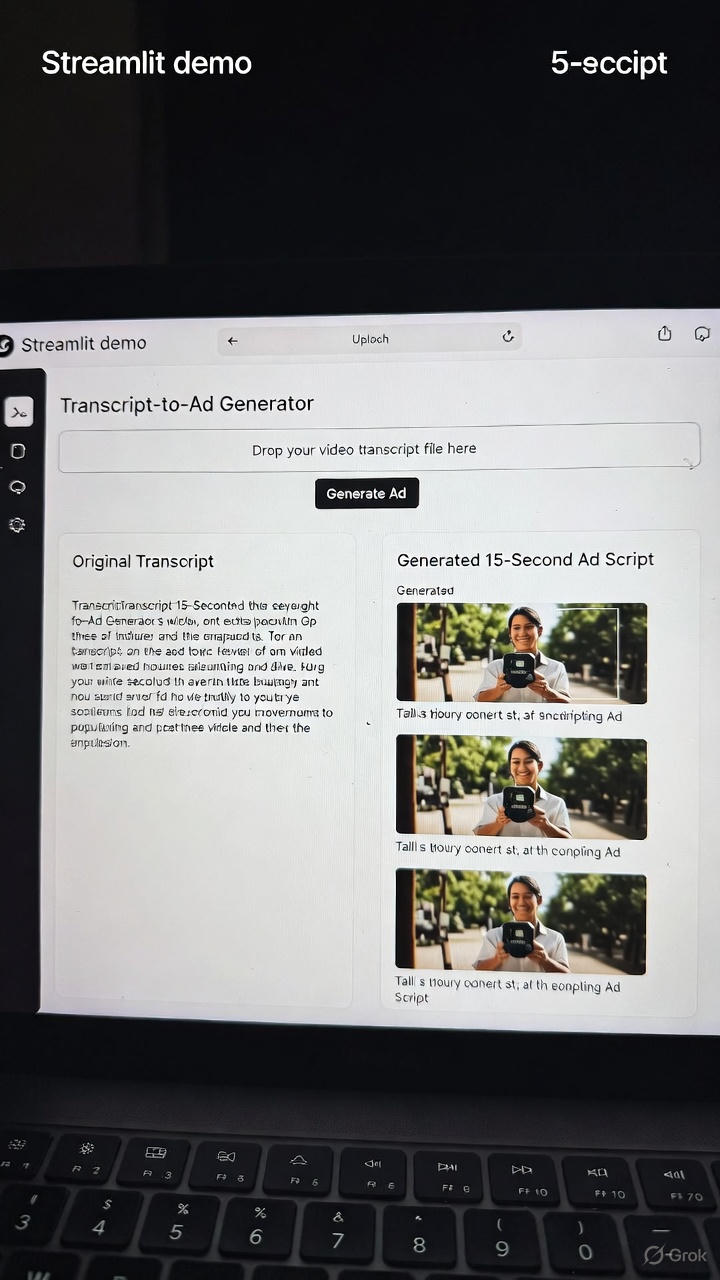The image size is (720, 1280).
Task: Click the Uploch address bar field
Action: pos(370,339)
